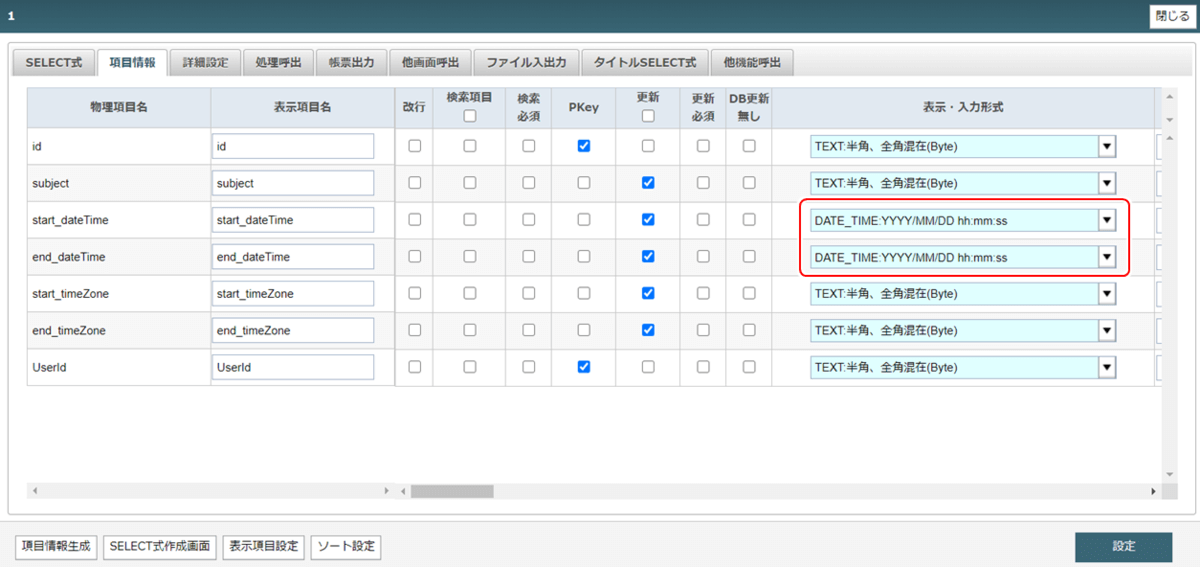
Task: Open the 詳細設定 tab
Action: (205, 62)
